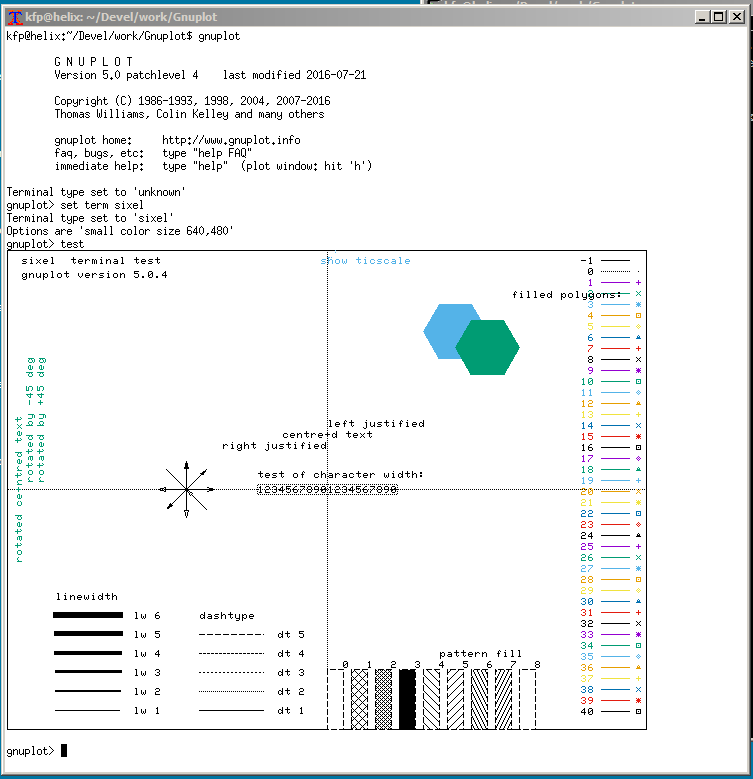Click the 'type "help FAQ"' text
Image resolution: width=753 pixels, height=779 pixels.
pos(207,153)
